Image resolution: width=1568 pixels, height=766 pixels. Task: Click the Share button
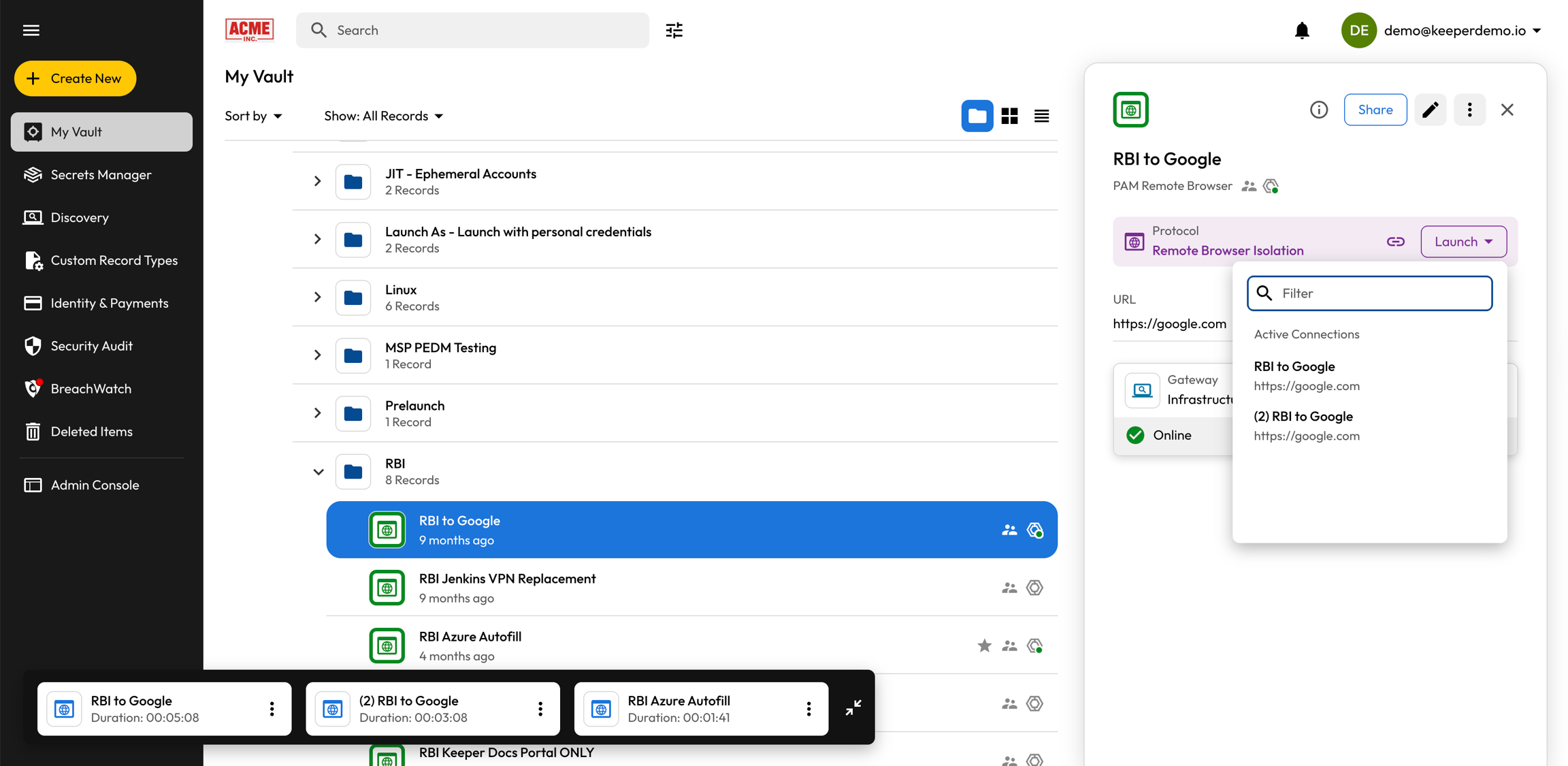[1375, 110]
